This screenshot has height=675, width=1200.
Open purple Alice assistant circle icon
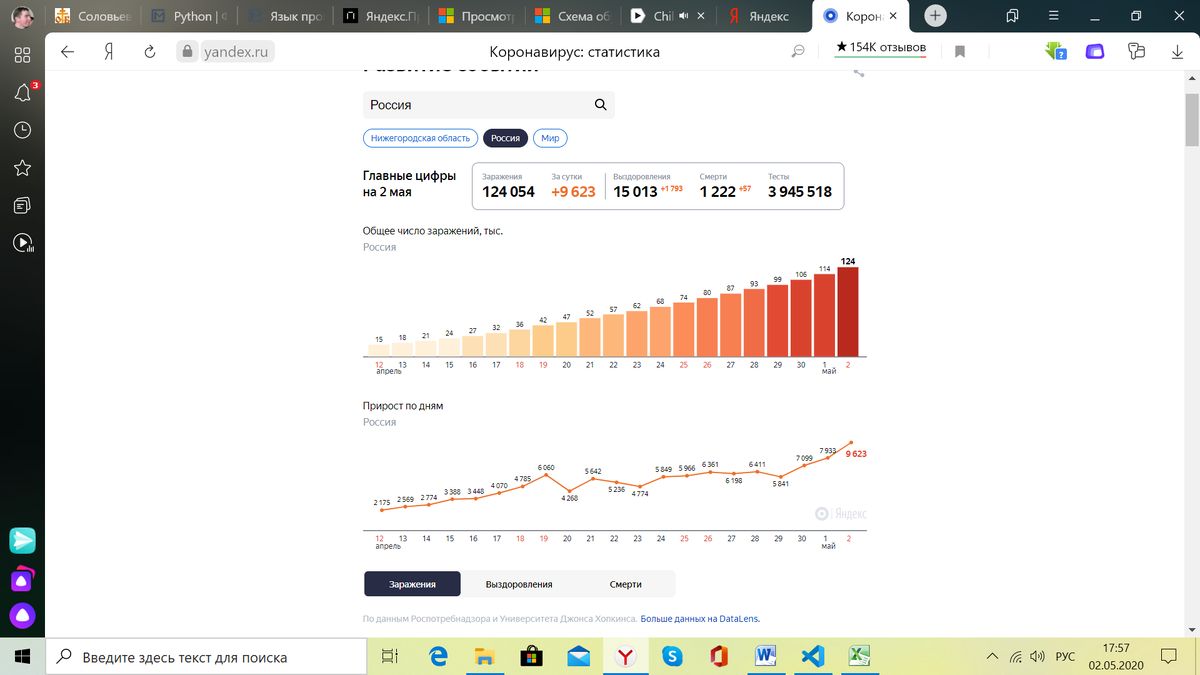[x=22, y=615]
